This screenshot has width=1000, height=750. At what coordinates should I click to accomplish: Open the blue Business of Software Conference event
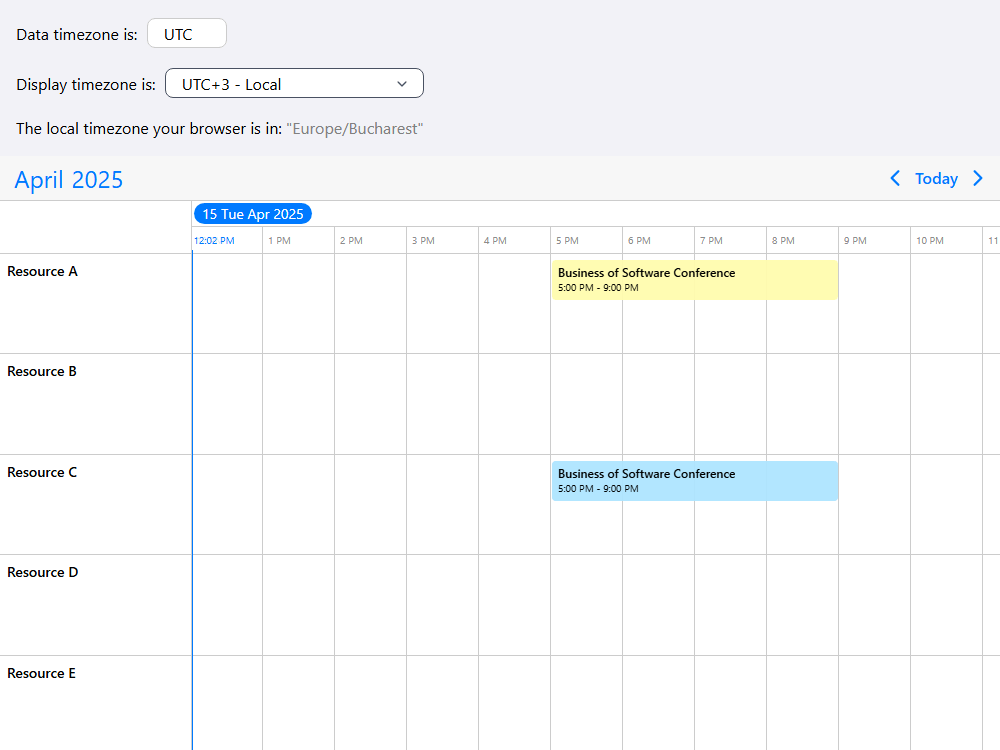click(695, 481)
